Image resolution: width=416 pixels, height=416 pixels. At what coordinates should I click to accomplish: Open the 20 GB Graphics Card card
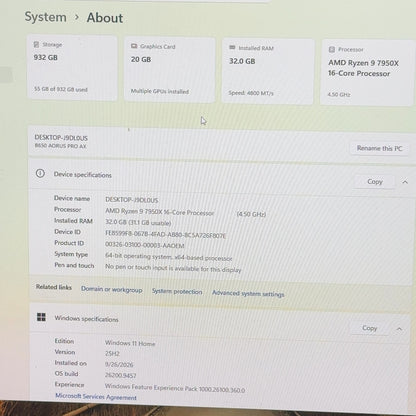170,69
